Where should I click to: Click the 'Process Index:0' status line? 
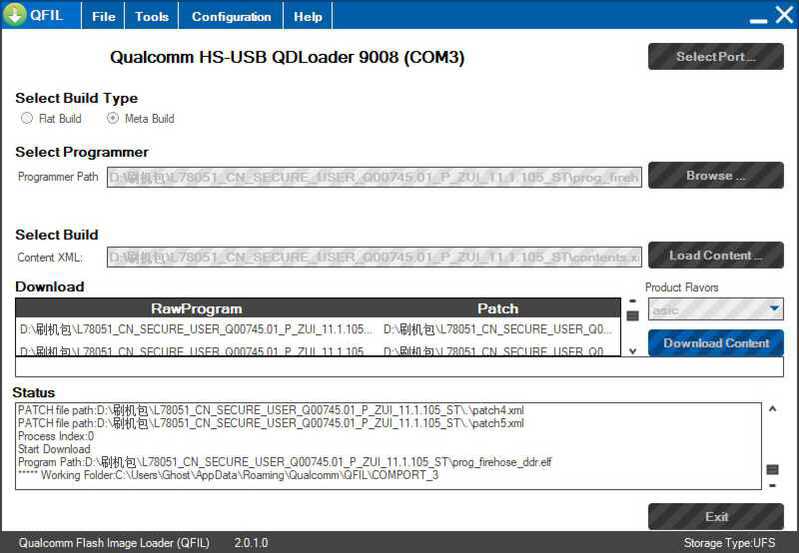pos(56,436)
